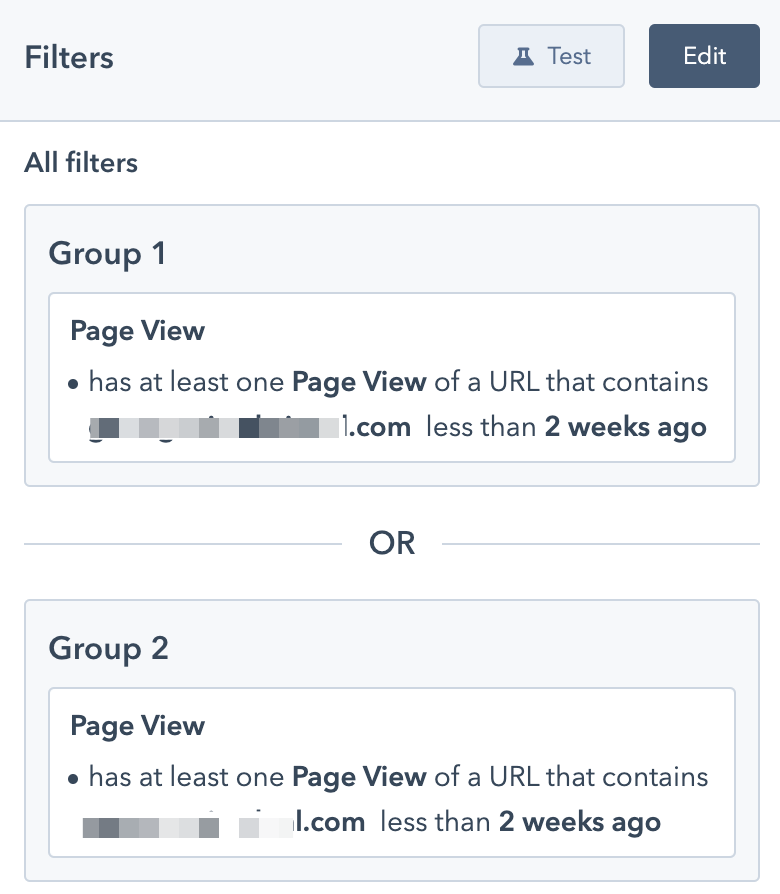Click the Page View title in Group 2

click(137, 726)
